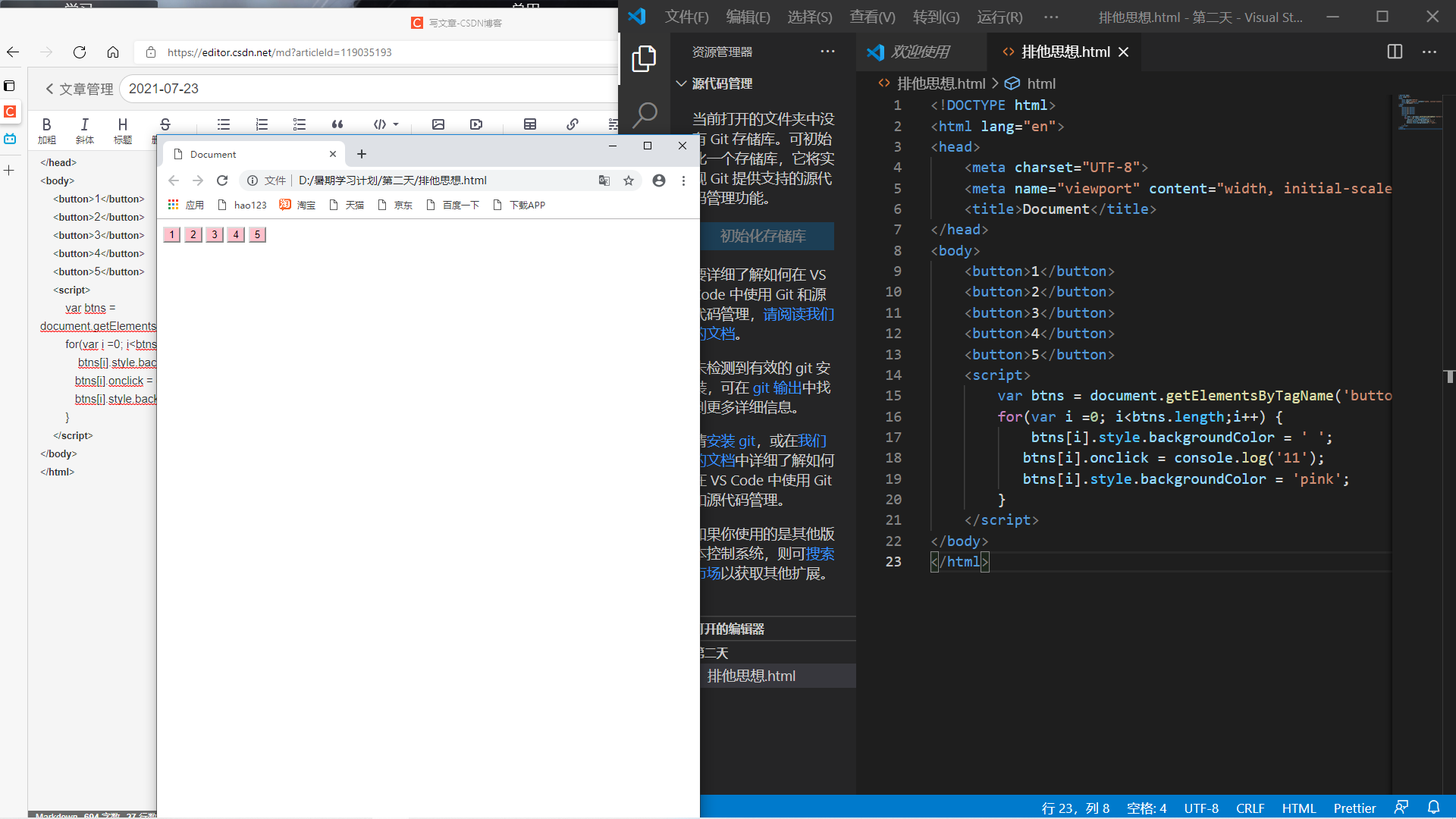
Task: Close the 排他思想.html editor tab
Action: tap(1124, 52)
